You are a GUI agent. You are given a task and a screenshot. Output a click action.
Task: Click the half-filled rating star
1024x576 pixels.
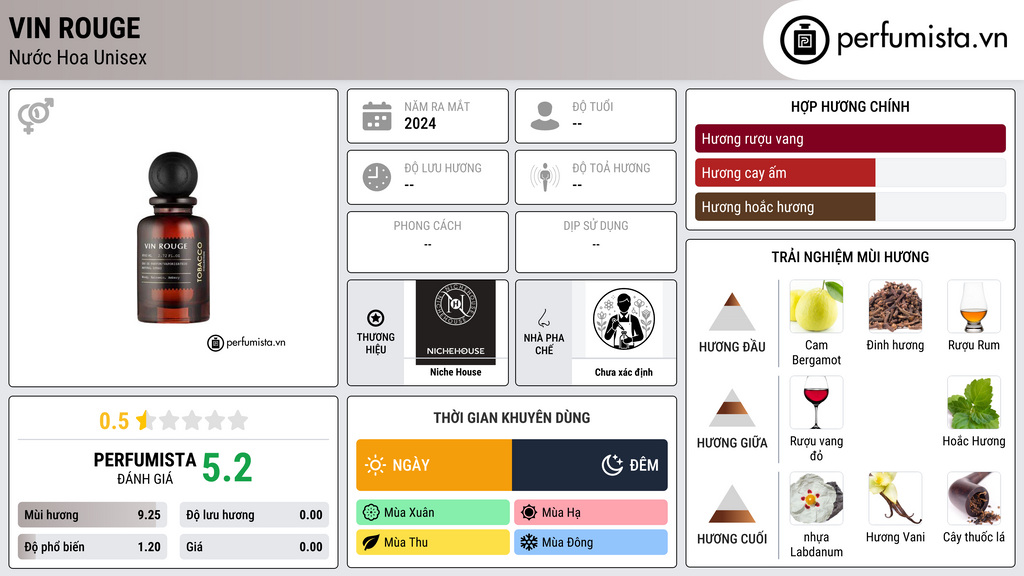146,420
